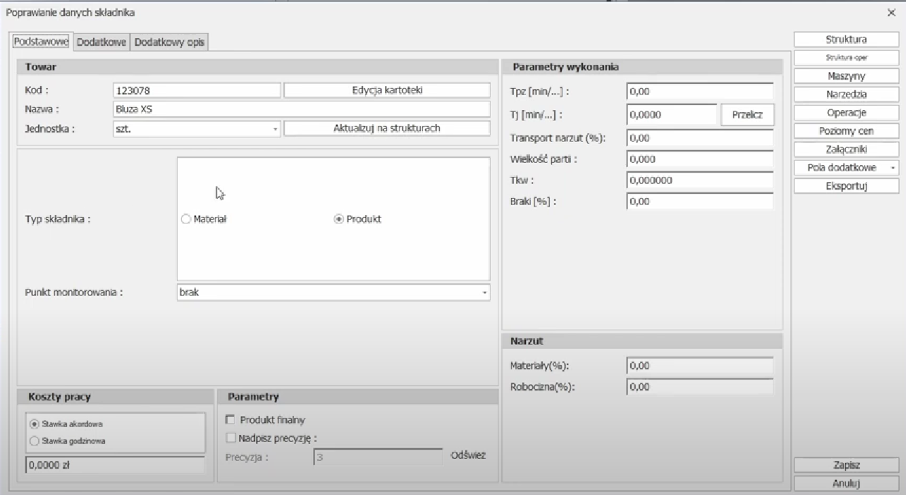
Task: Select the Materiał radio button
Action: (x=186, y=220)
